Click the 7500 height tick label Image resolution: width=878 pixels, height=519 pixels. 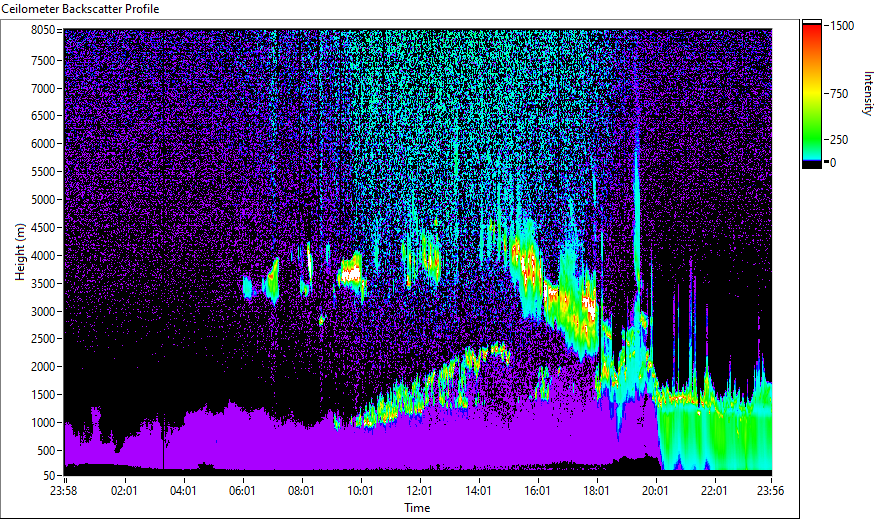point(43,60)
